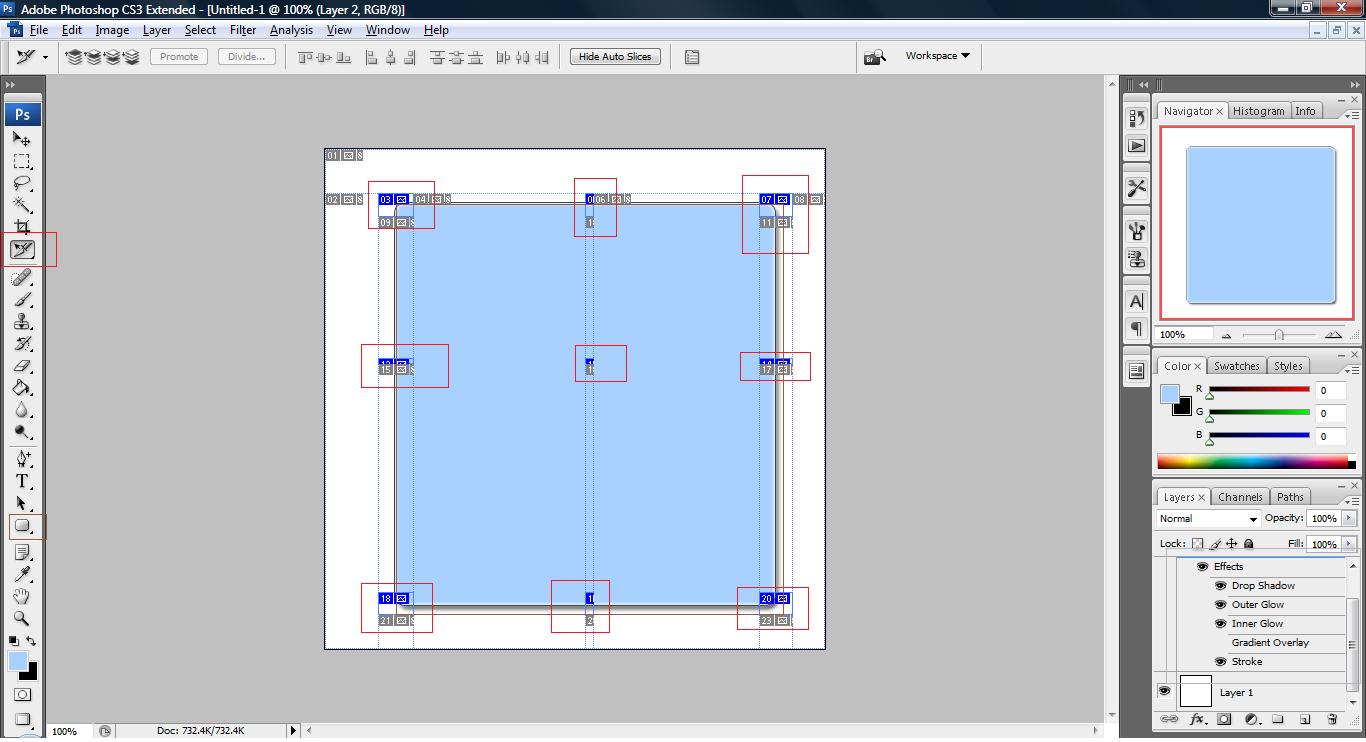1366x742 pixels.
Task: Click Add layer mask icon
Action: click(x=1224, y=719)
